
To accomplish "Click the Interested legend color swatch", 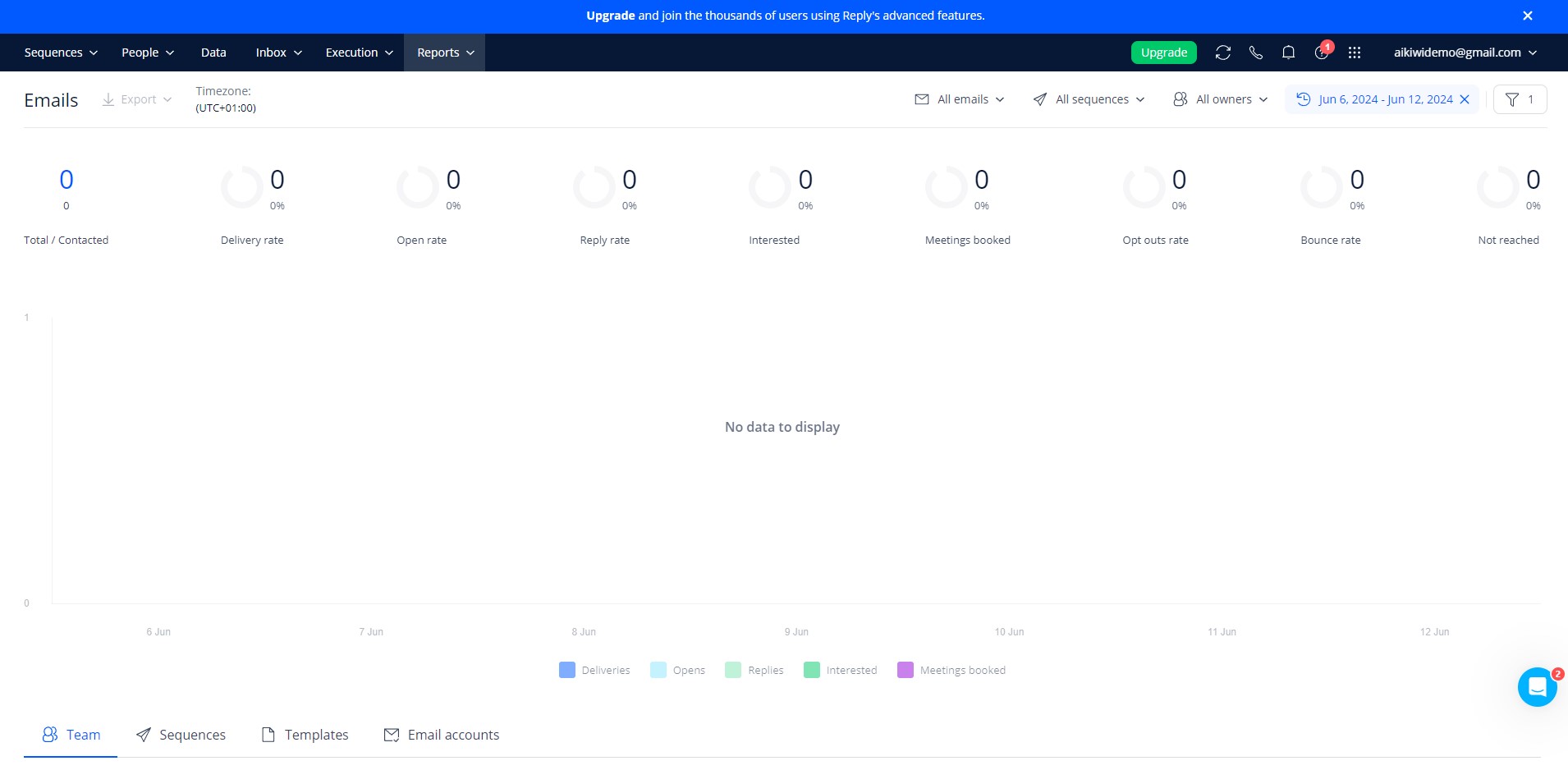I will coord(811,670).
